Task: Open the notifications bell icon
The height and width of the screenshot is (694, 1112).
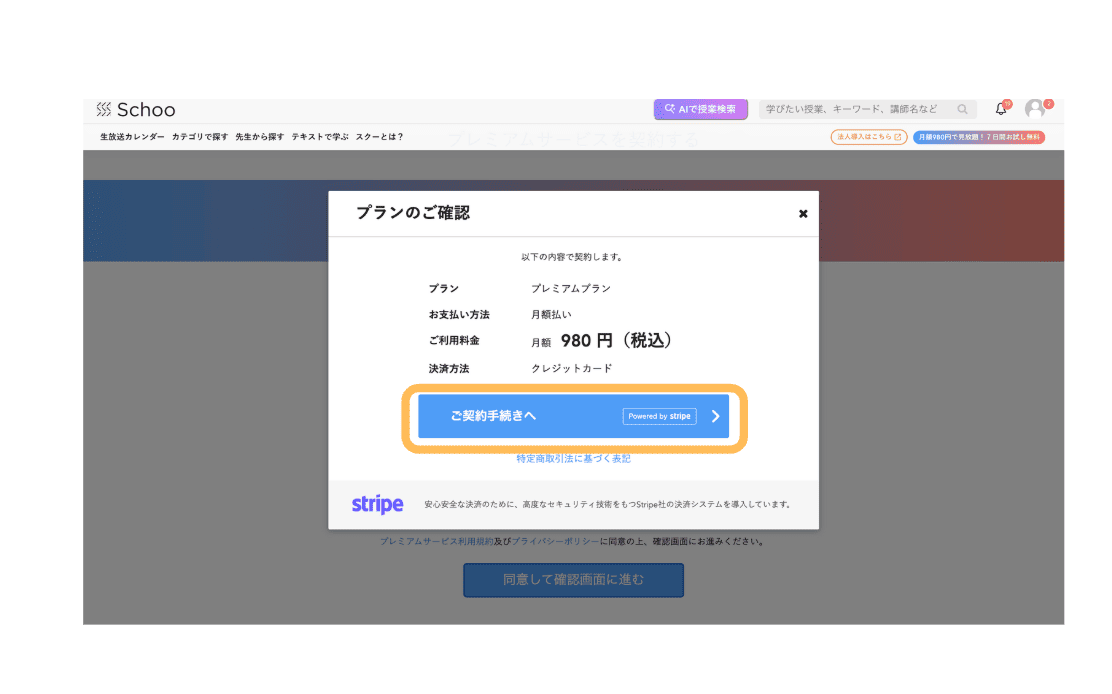Action: [x=1001, y=109]
